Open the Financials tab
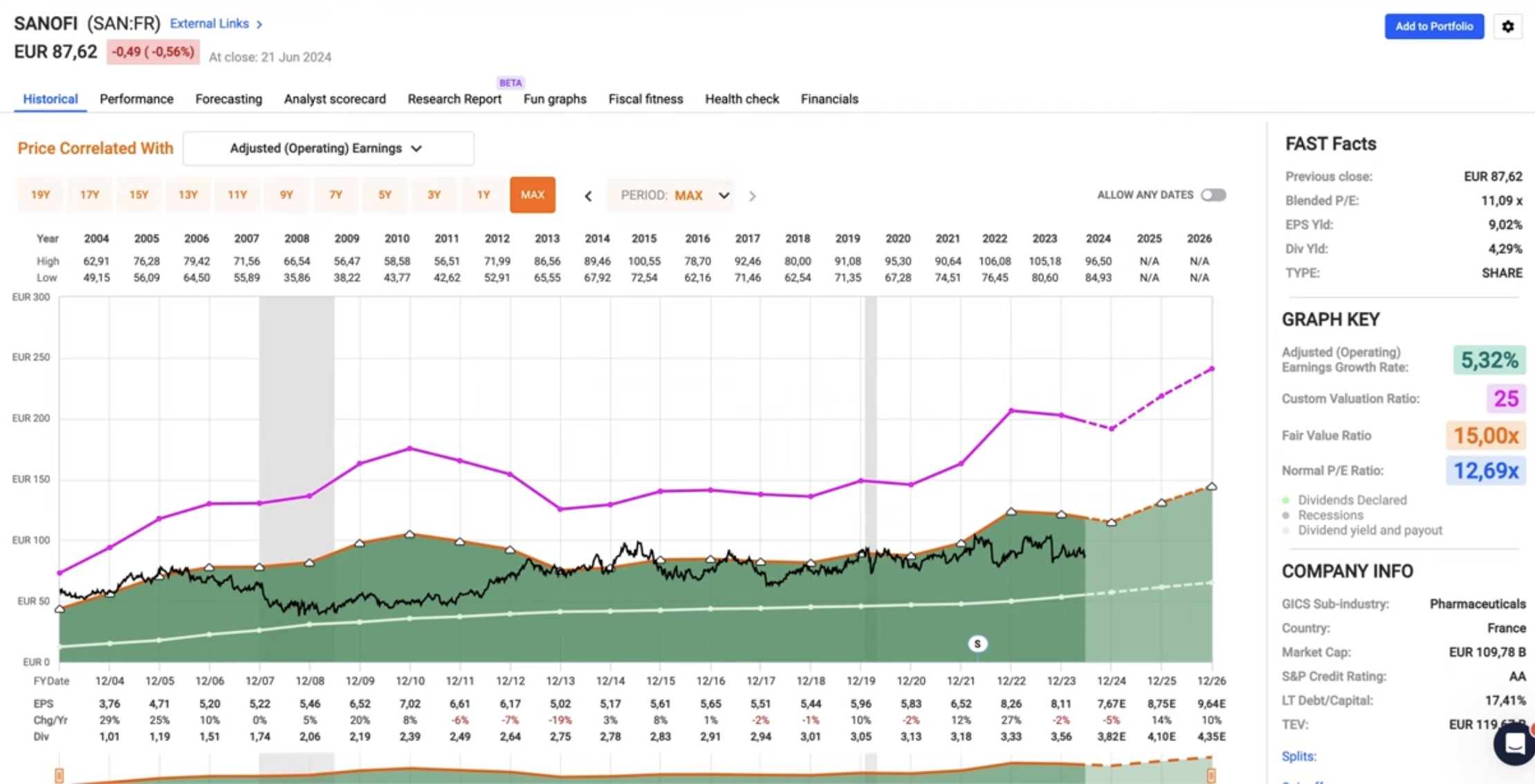Viewport: 1535px width, 784px height. [x=829, y=99]
